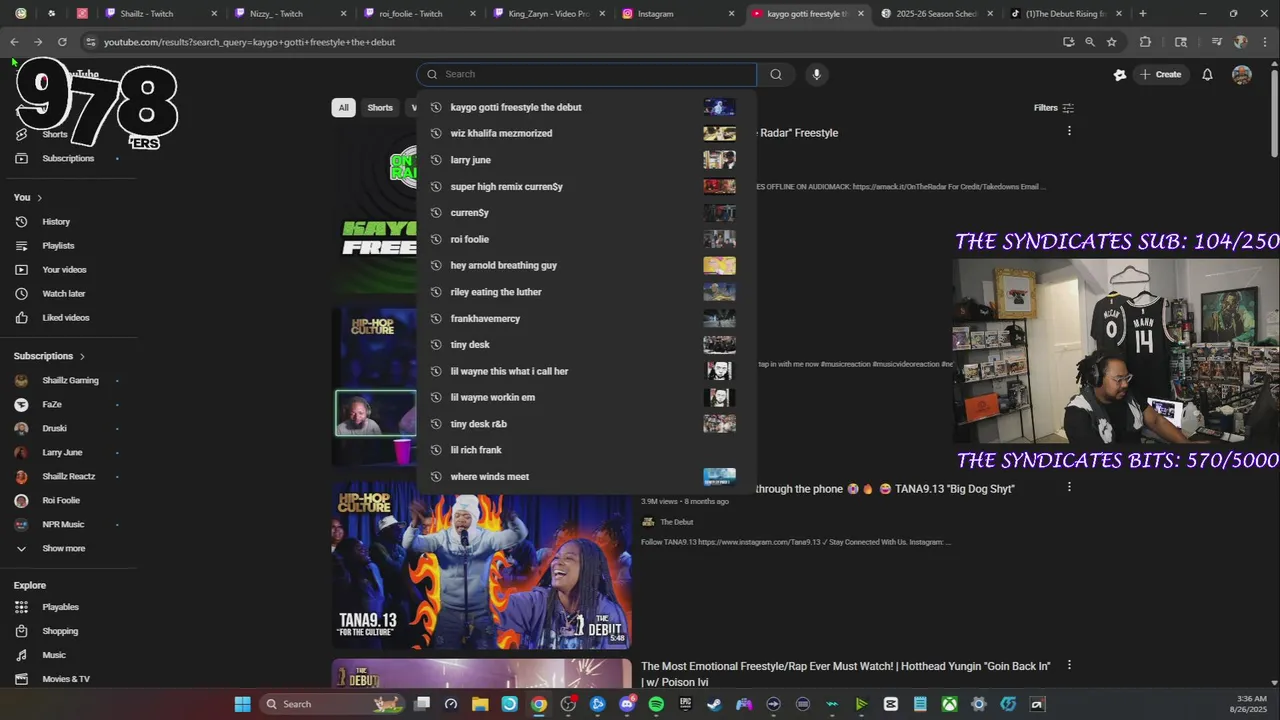Select the Shorts filter chip
Screen dimensions: 1280x720
[x=380, y=108]
